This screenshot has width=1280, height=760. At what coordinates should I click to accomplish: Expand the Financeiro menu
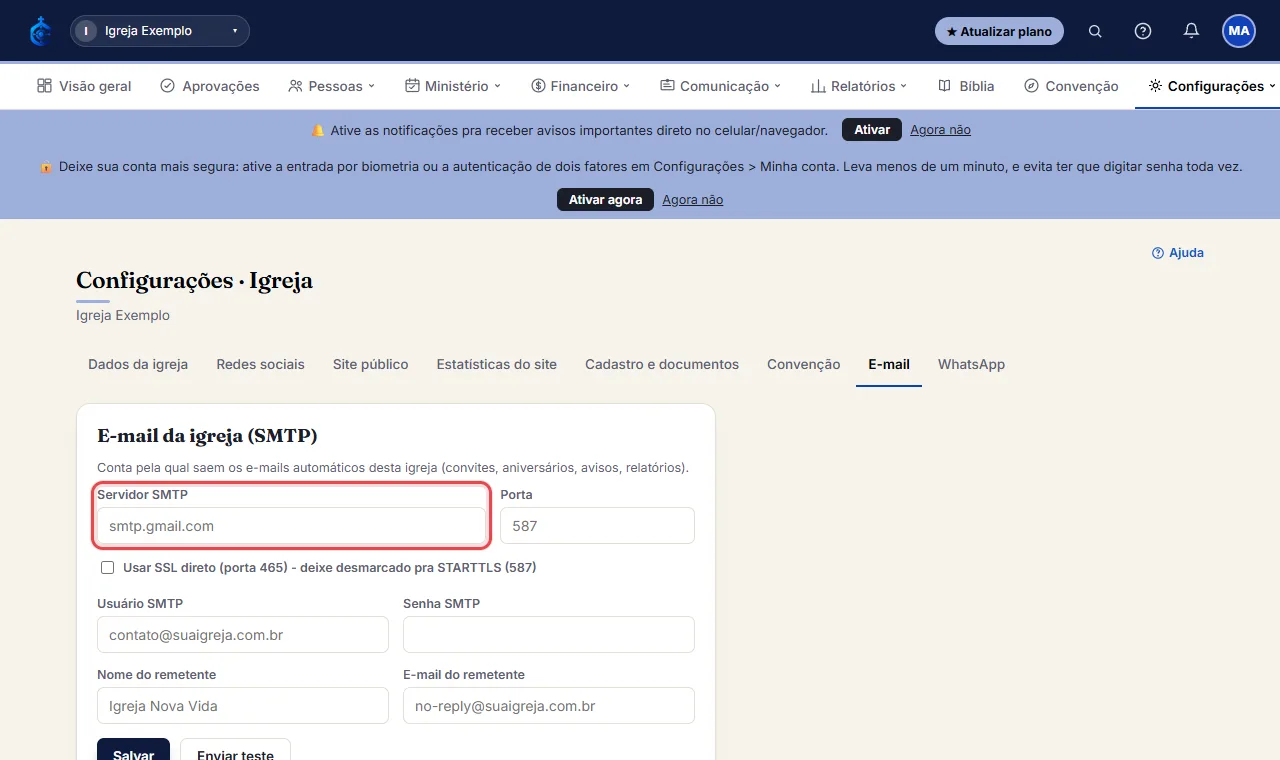[580, 86]
